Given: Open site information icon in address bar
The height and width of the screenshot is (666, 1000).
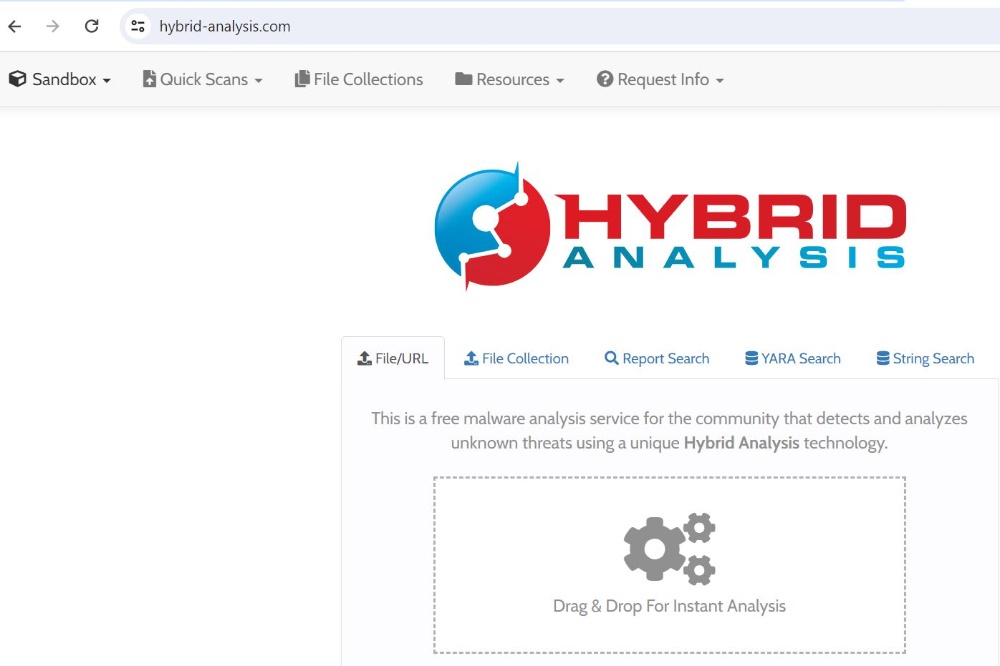Looking at the screenshot, I should tap(138, 26).
